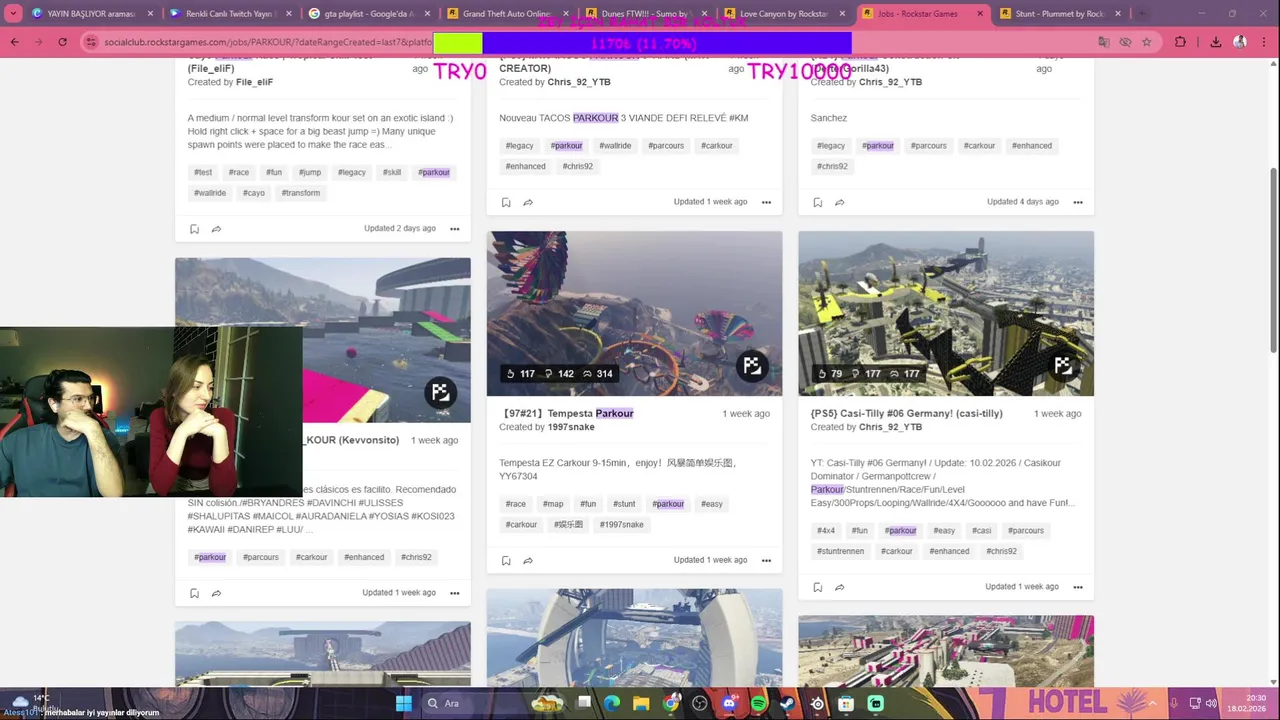Bookmark the Casi-Tilly #06 Germany job
The height and width of the screenshot is (720, 1280).
pos(817,587)
